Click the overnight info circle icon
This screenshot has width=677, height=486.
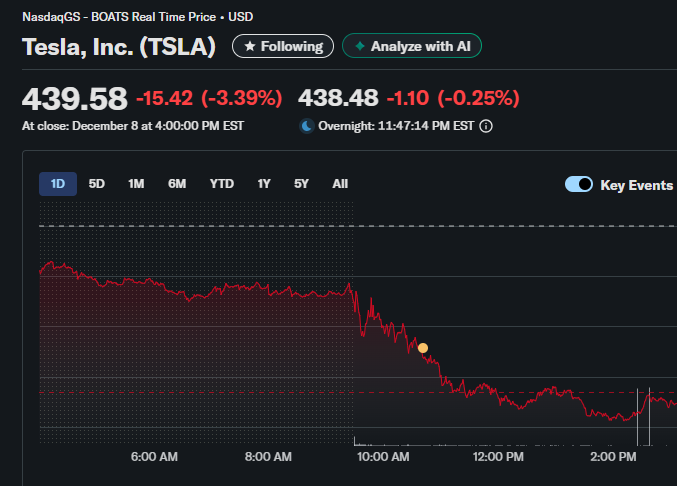point(486,127)
